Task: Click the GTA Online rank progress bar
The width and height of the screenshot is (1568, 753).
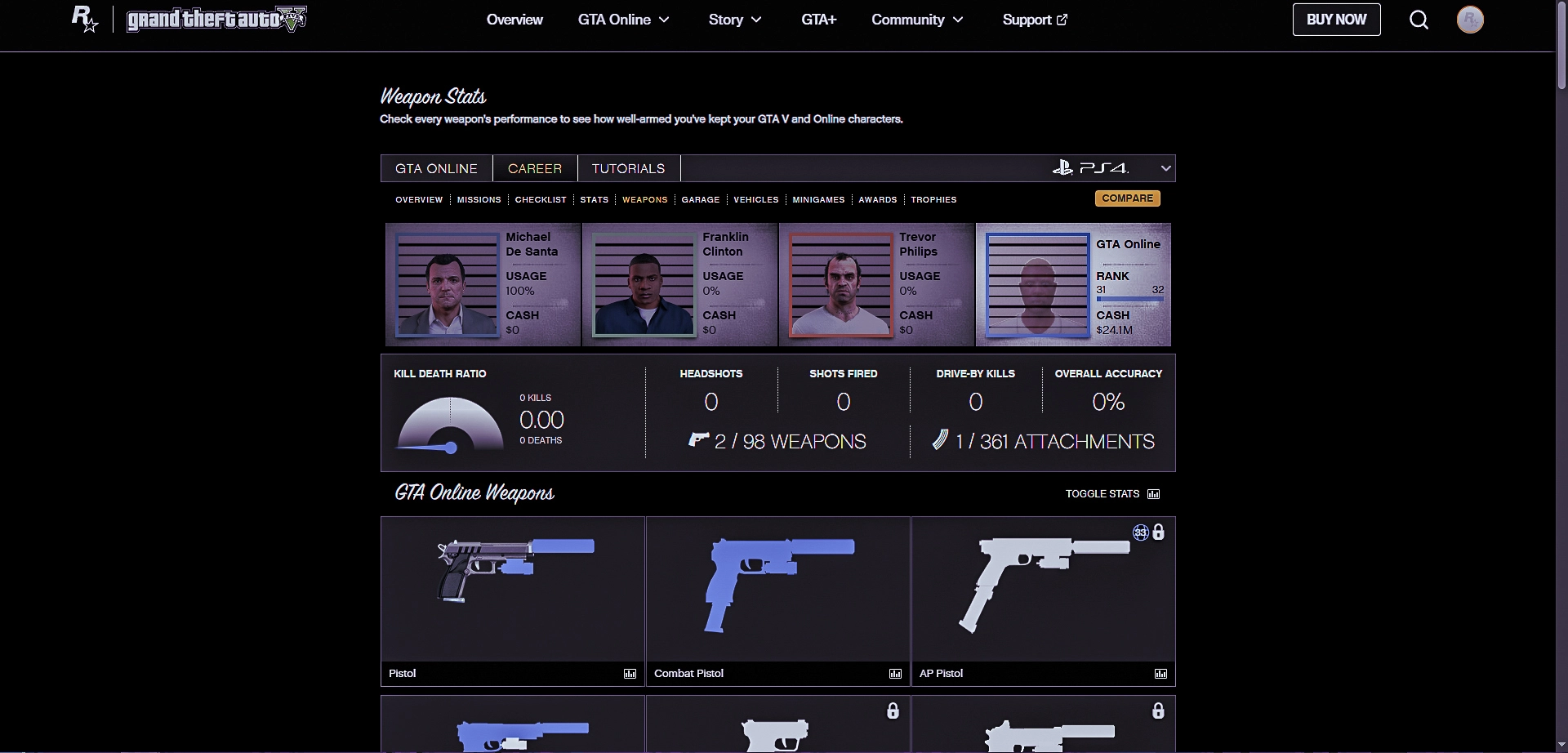Action: pyautogui.click(x=1129, y=300)
